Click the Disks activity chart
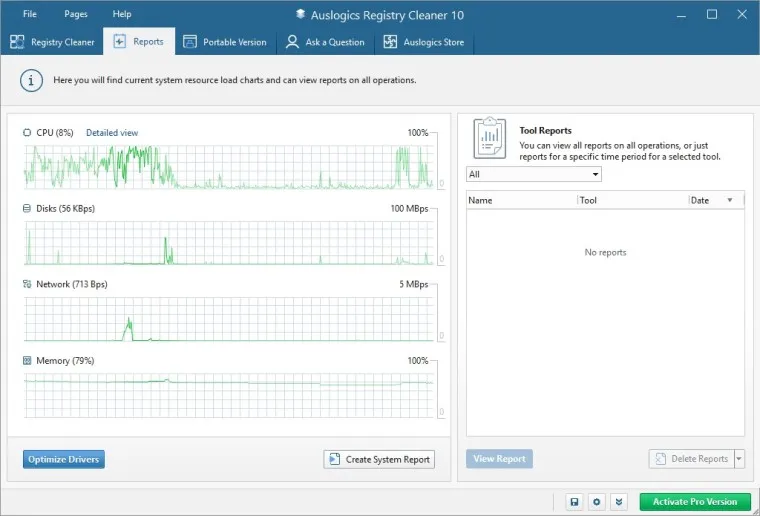This screenshot has height=516, width=760. tap(228, 243)
